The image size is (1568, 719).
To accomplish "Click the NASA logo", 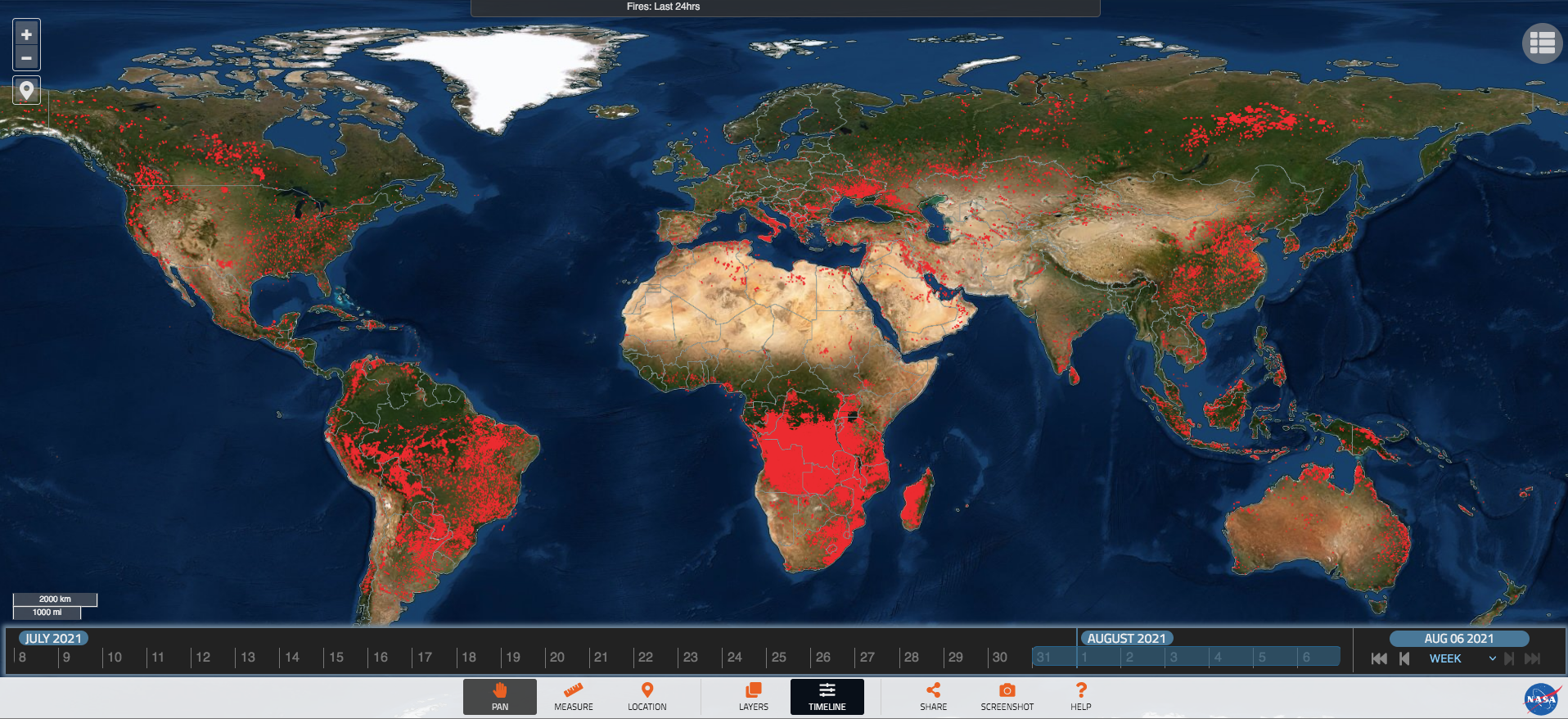I will coord(1540,699).
